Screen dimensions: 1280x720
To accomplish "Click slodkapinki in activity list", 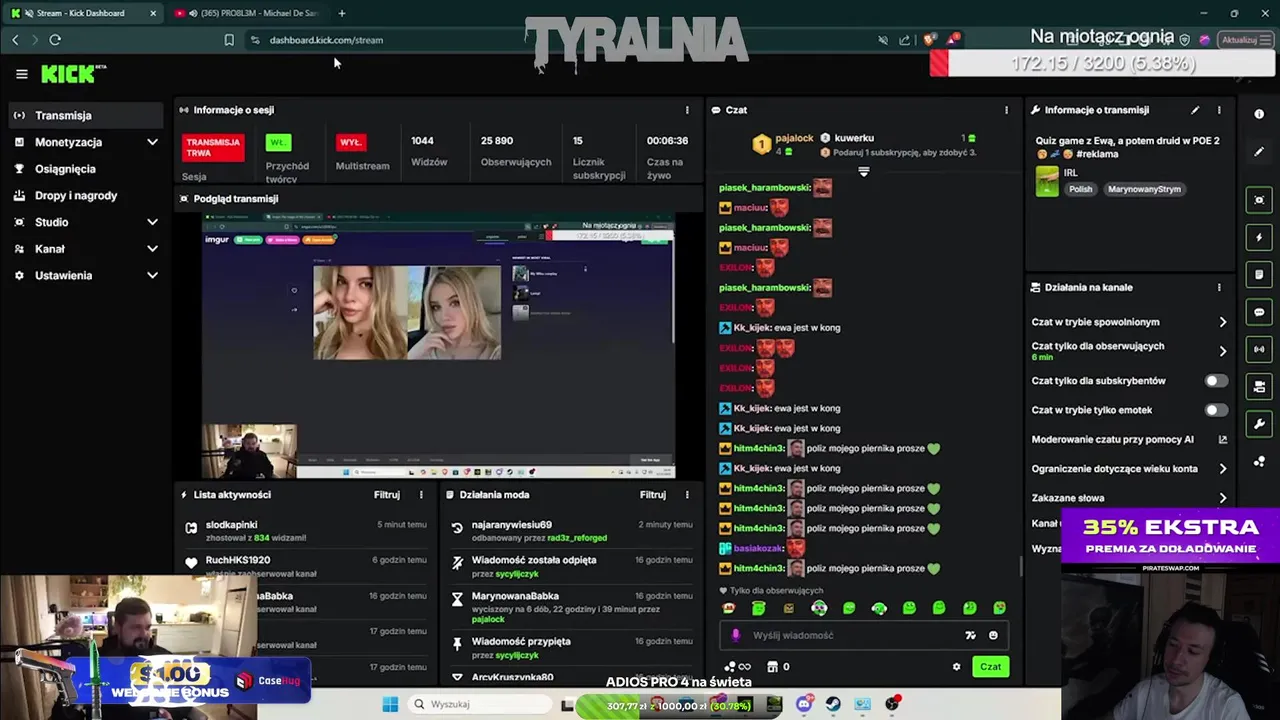I will coord(231,525).
